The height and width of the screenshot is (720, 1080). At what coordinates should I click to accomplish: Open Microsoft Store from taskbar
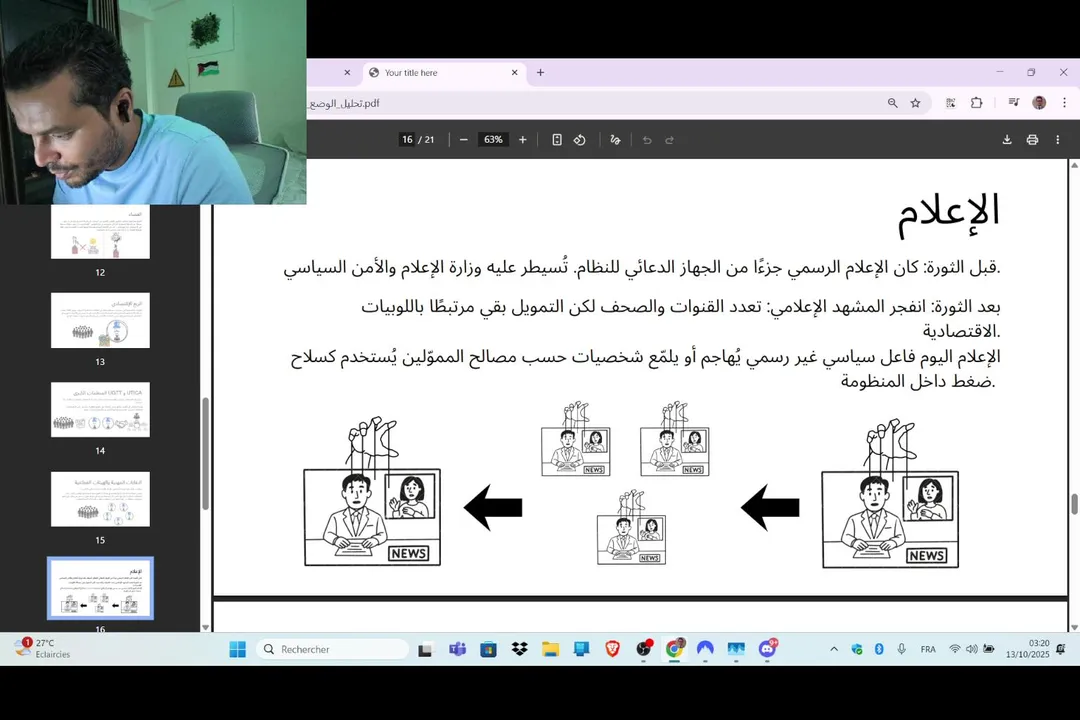[488, 649]
